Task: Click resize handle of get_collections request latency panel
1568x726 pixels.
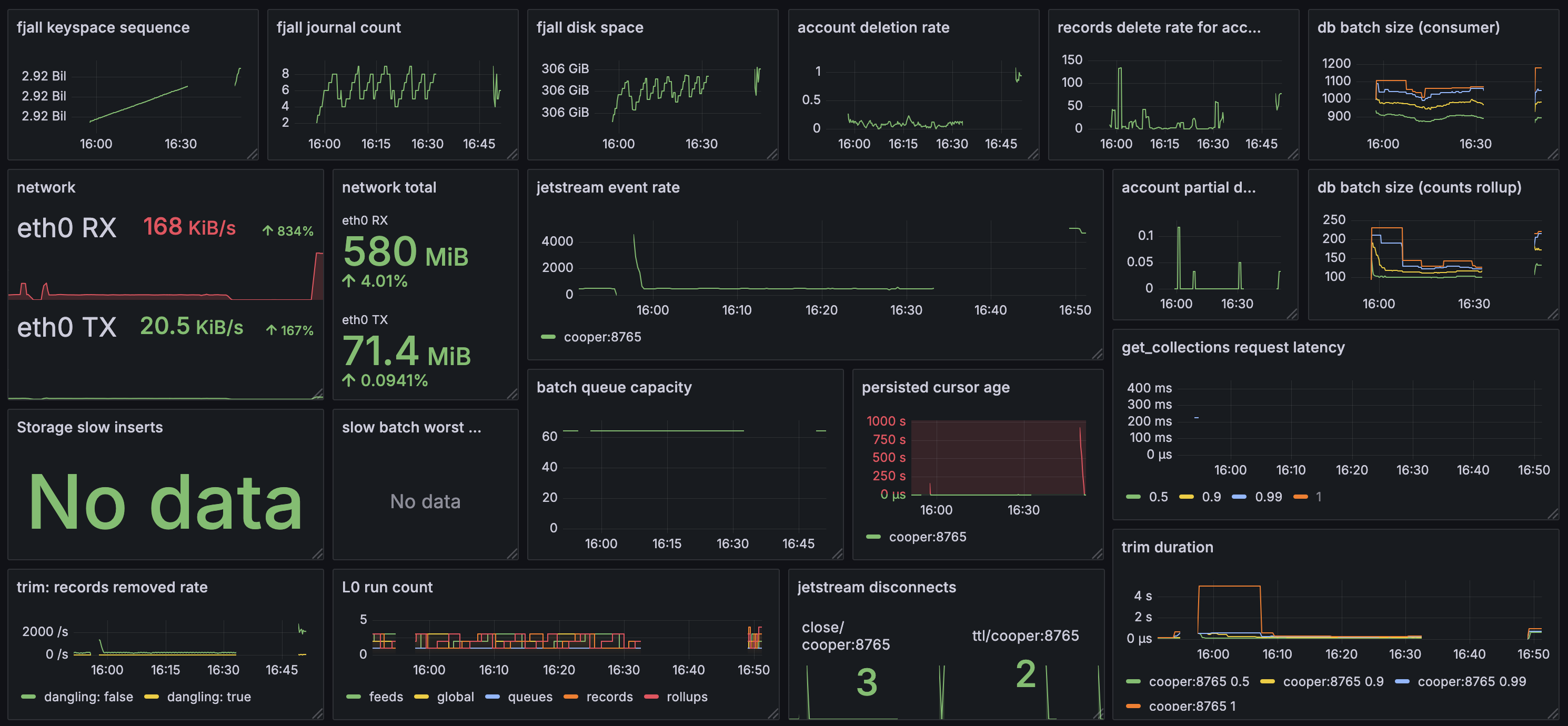Action: pyautogui.click(x=1553, y=514)
